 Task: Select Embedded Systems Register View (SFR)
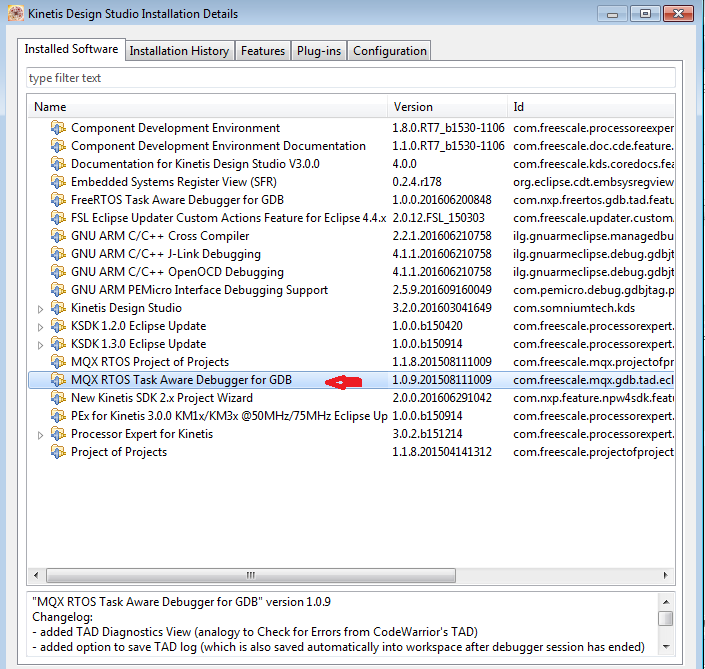click(x=351, y=182)
